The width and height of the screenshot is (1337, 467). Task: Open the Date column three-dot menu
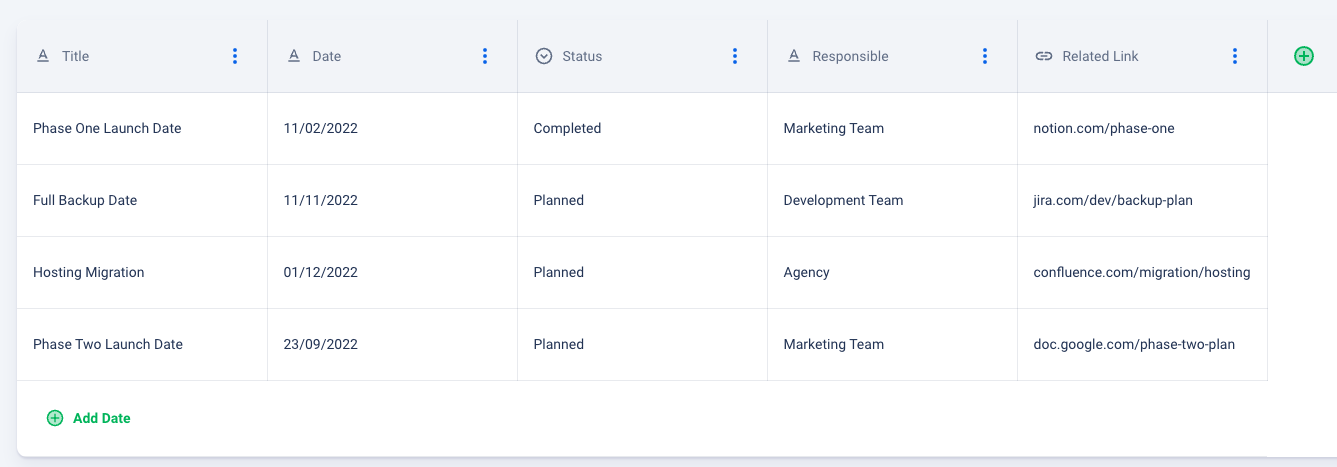485,56
